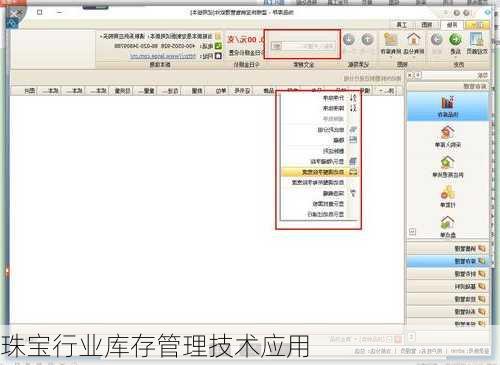Open the dropdown button in the red-boxed search field

coord(276,46)
